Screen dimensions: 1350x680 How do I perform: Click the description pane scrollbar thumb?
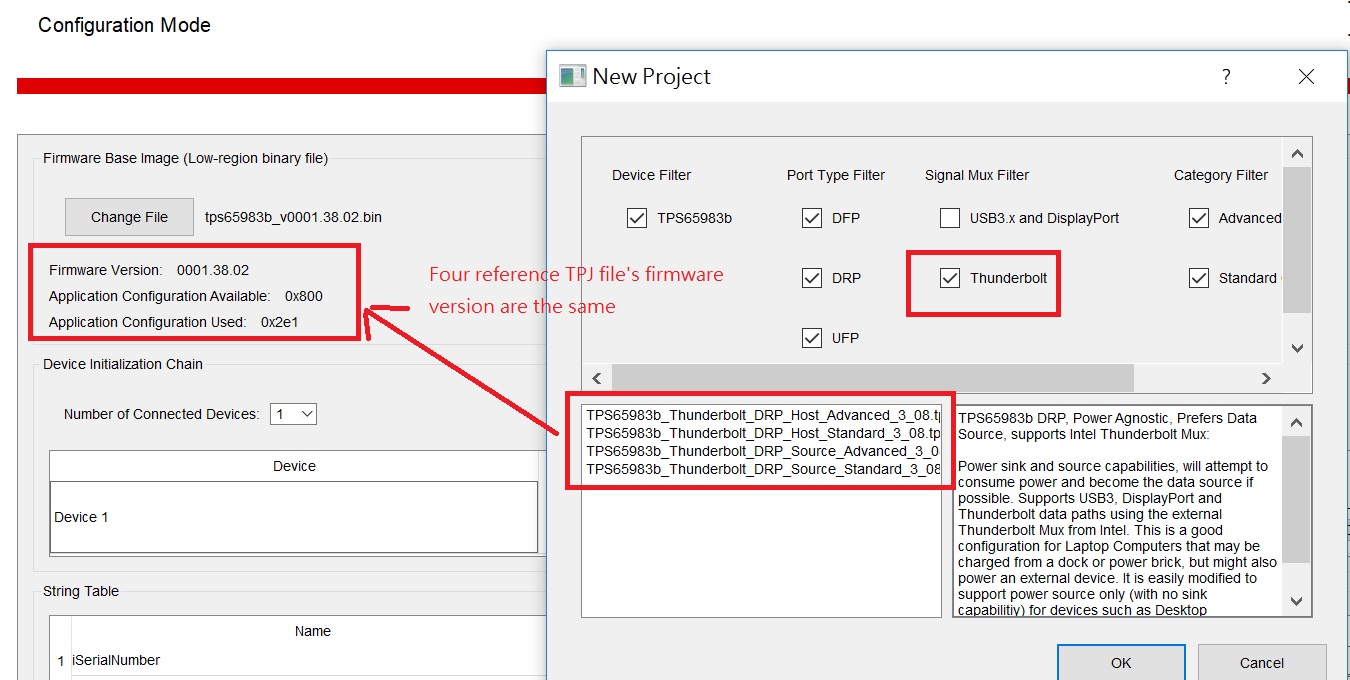point(1296,500)
